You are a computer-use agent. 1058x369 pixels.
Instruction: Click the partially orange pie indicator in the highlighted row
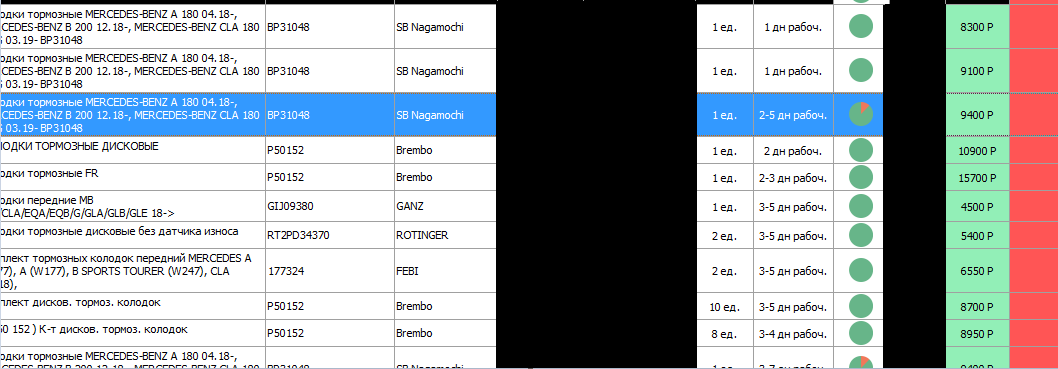(x=860, y=114)
